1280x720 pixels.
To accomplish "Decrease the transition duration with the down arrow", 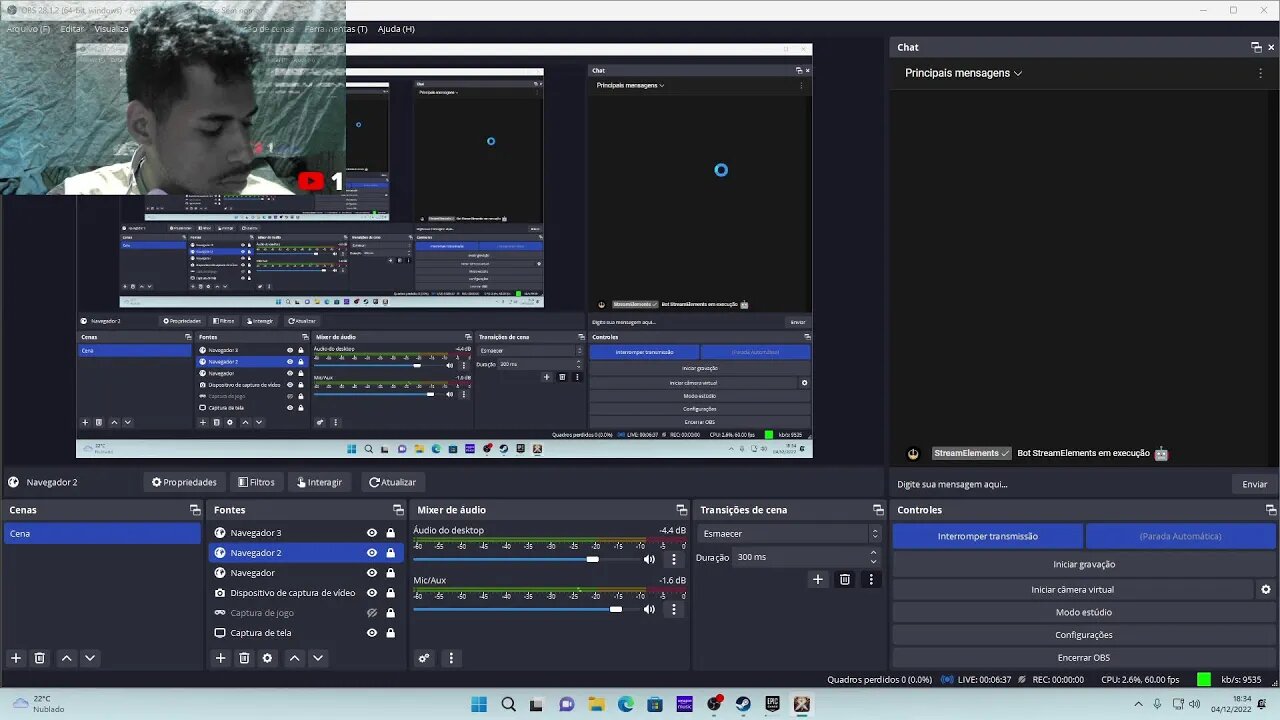I will click(x=873, y=561).
